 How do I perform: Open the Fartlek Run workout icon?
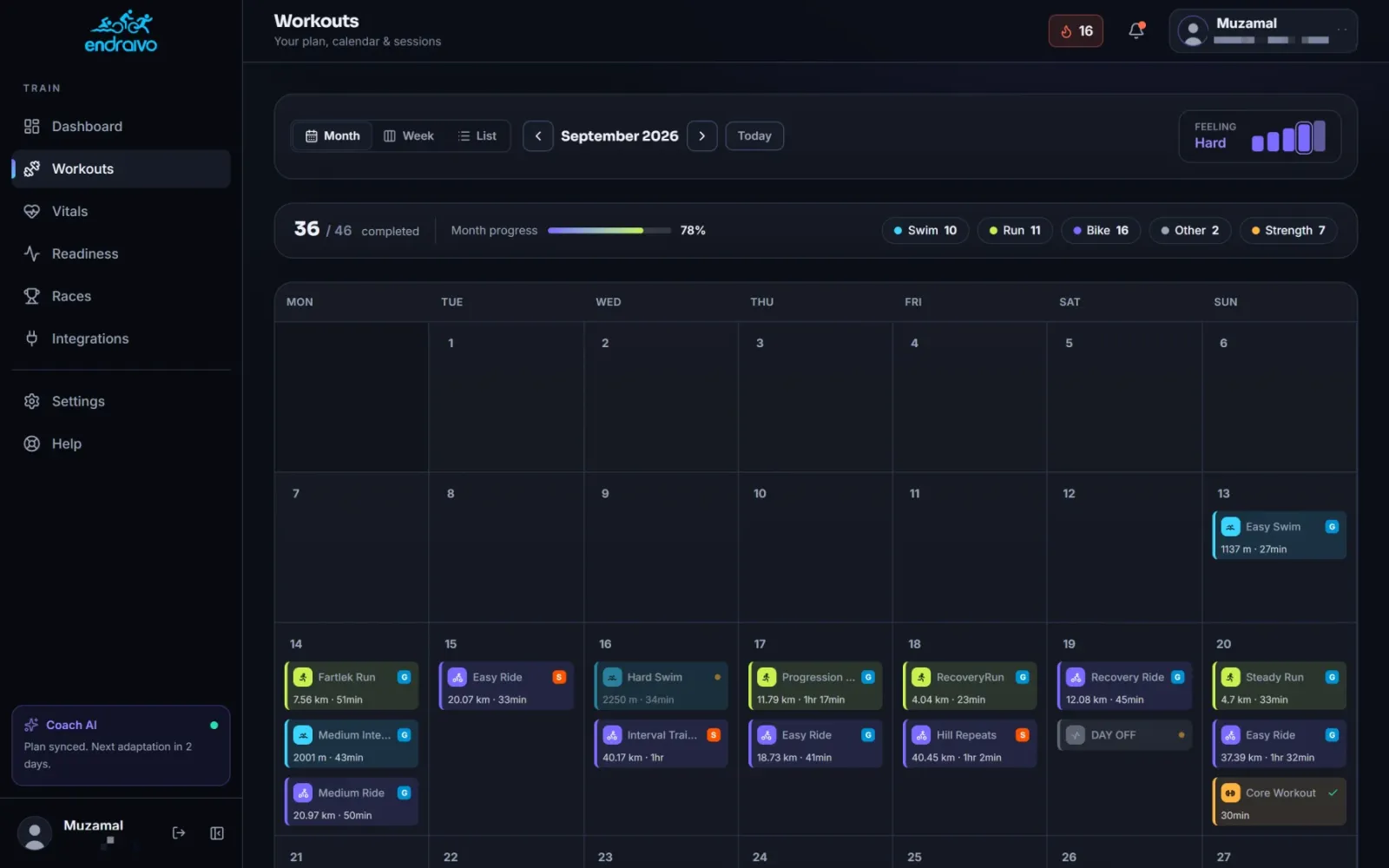[303, 677]
